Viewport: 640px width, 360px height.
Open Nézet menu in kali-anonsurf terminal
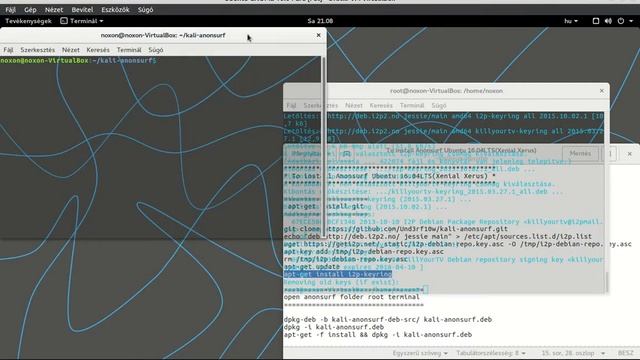[x=71, y=50]
